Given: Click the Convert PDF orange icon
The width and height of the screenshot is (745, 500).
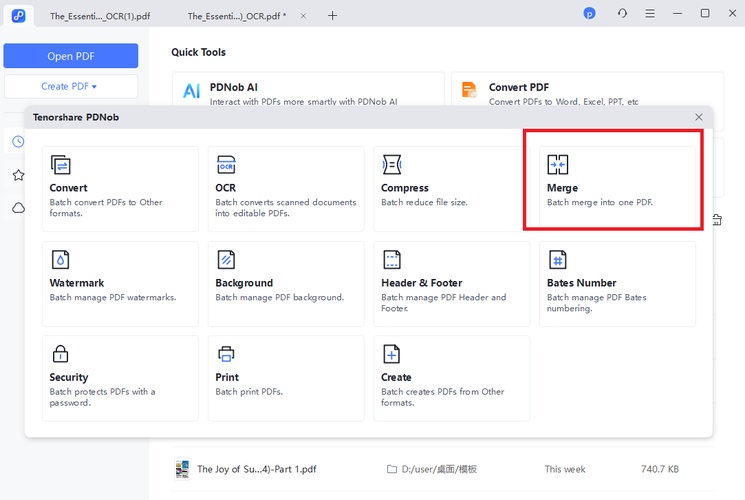Looking at the screenshot, I should coord(469,89).
